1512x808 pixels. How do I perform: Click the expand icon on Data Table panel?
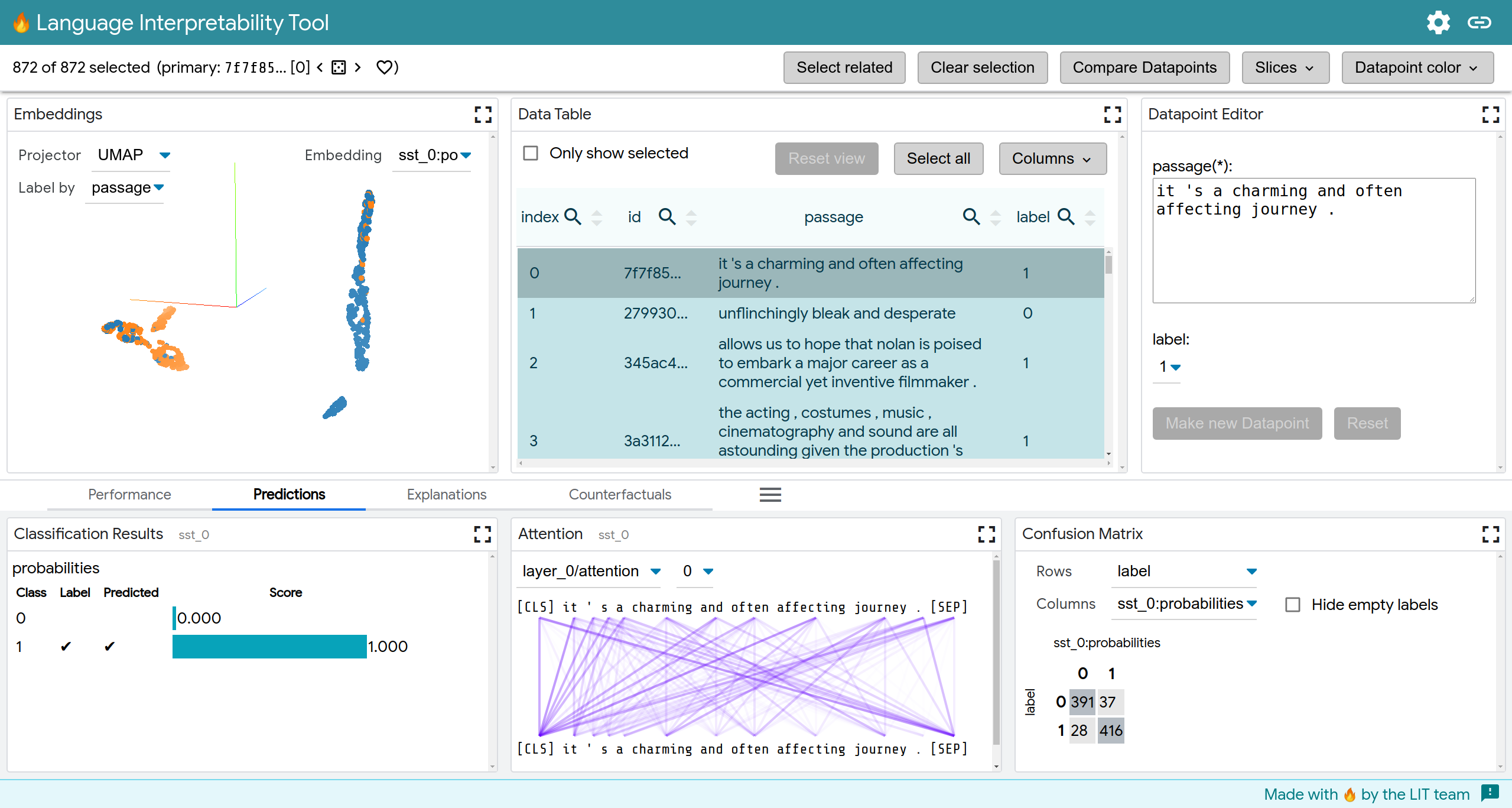[1113, 114]
